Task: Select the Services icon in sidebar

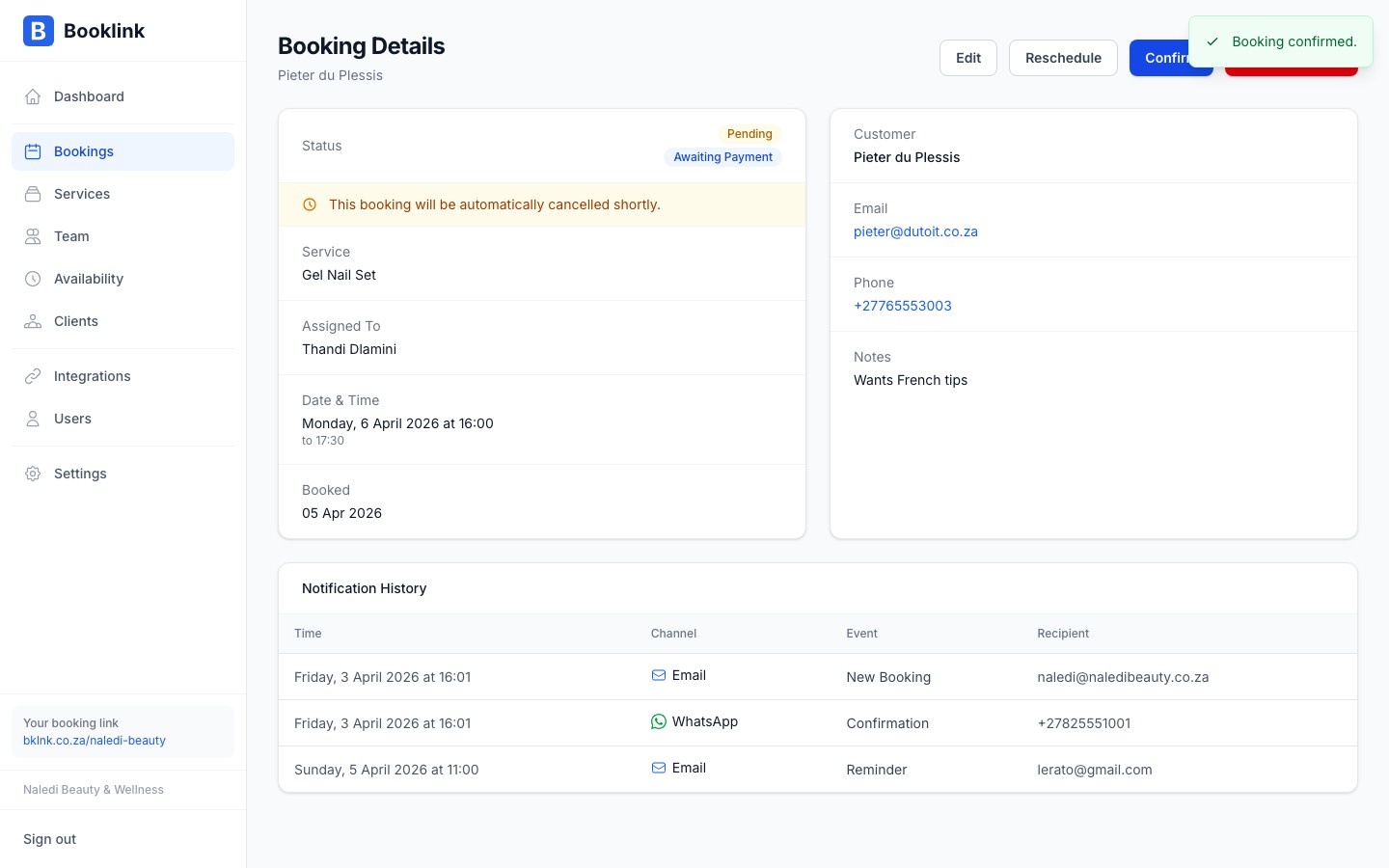Action: pos(33,194)
